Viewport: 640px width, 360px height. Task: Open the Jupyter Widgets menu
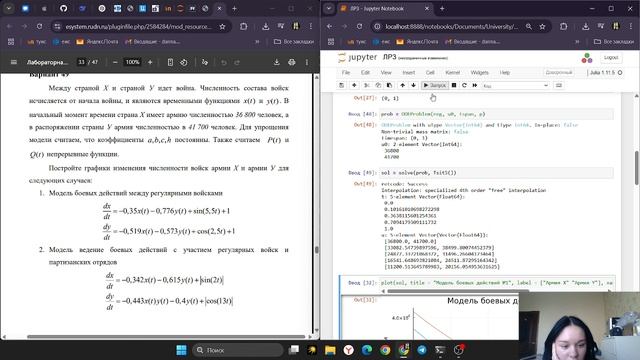pyautogui.click(x=479, y=73)
